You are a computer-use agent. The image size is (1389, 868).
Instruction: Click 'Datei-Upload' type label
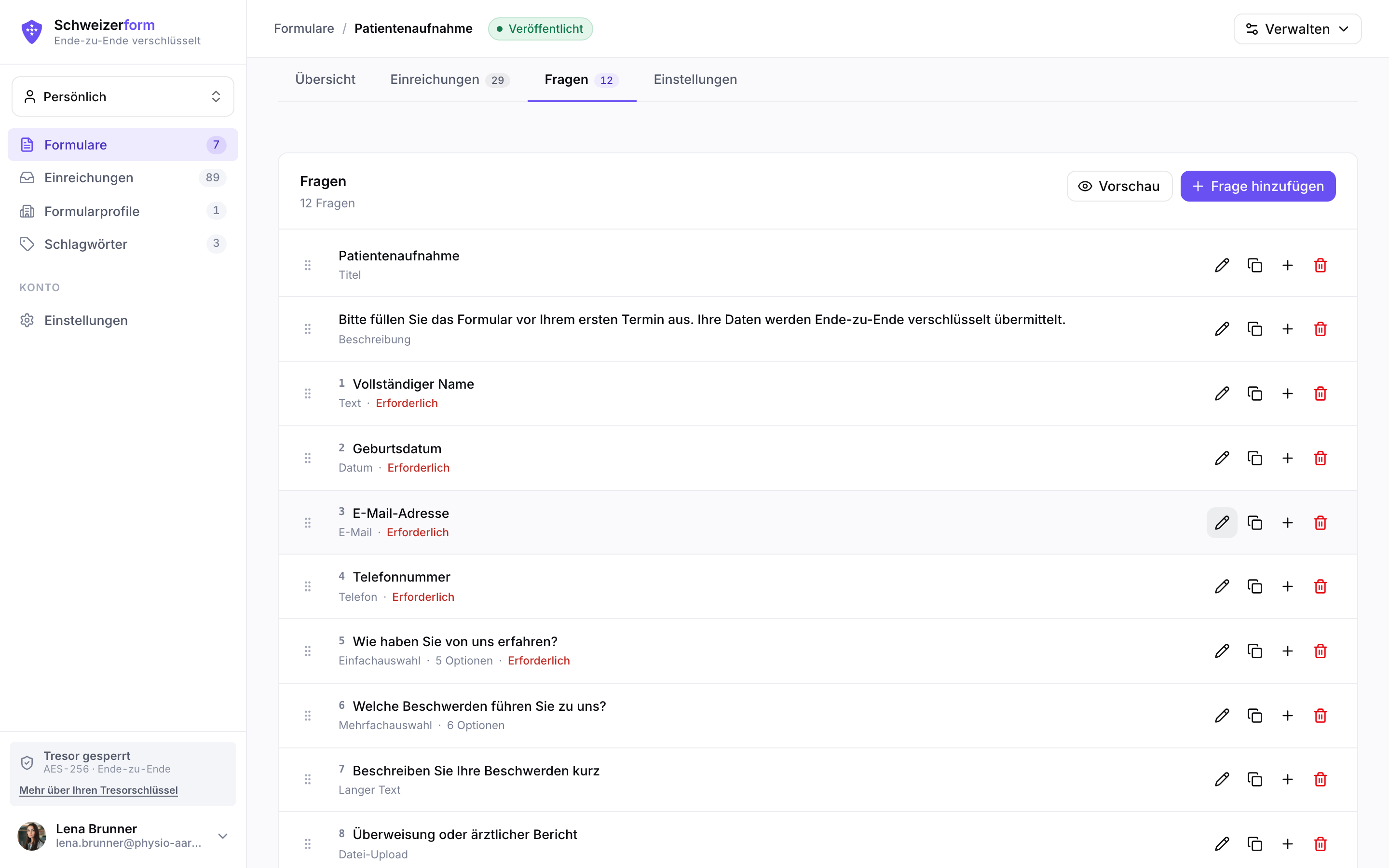[x=373, y=854]
